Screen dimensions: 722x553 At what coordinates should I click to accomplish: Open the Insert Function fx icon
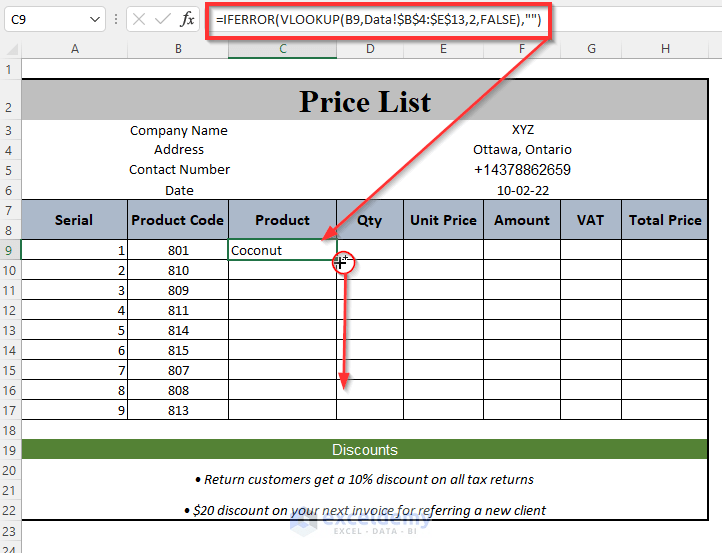(x=187, y=19)
